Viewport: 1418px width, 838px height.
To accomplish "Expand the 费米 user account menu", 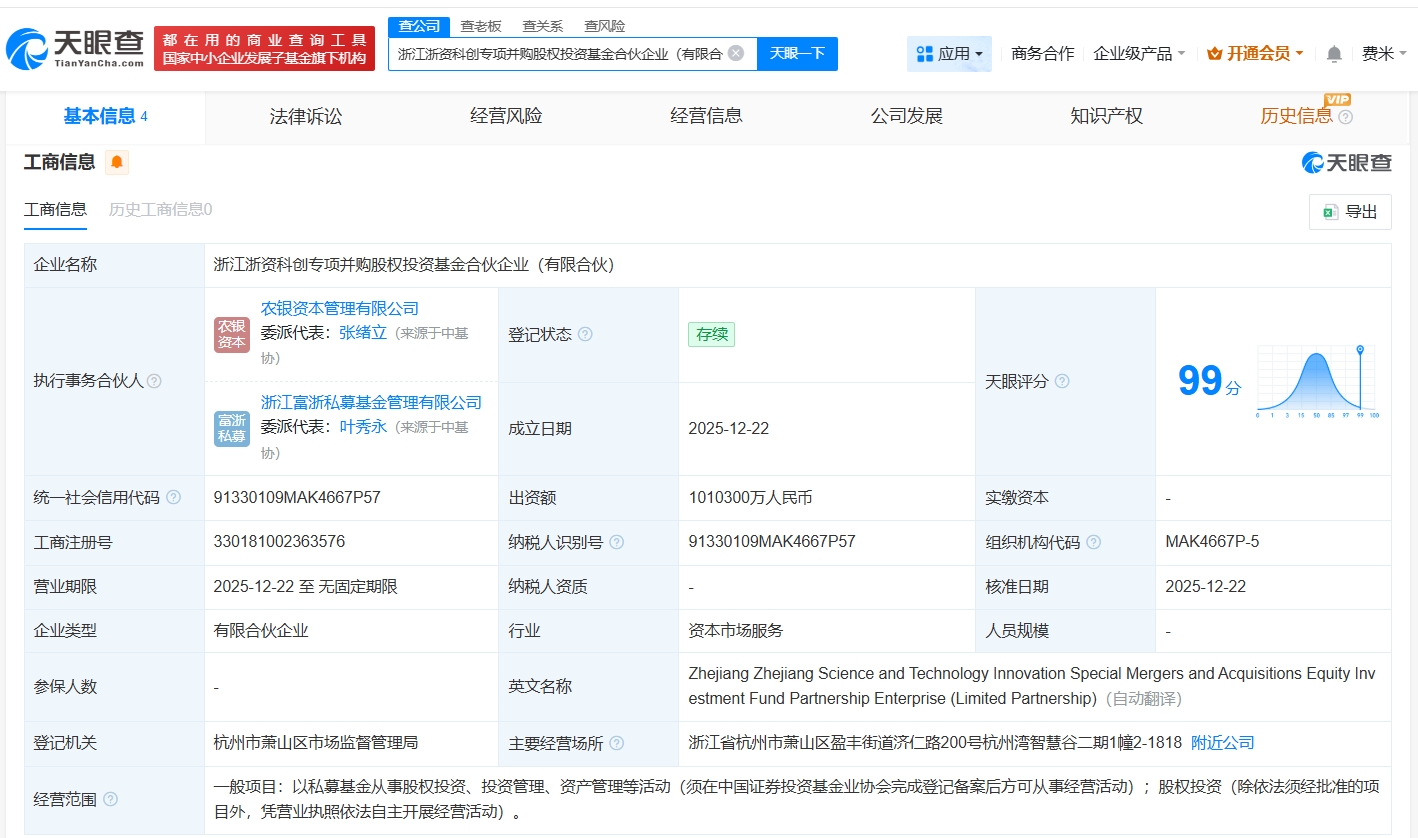I will tap(1384, 54).
